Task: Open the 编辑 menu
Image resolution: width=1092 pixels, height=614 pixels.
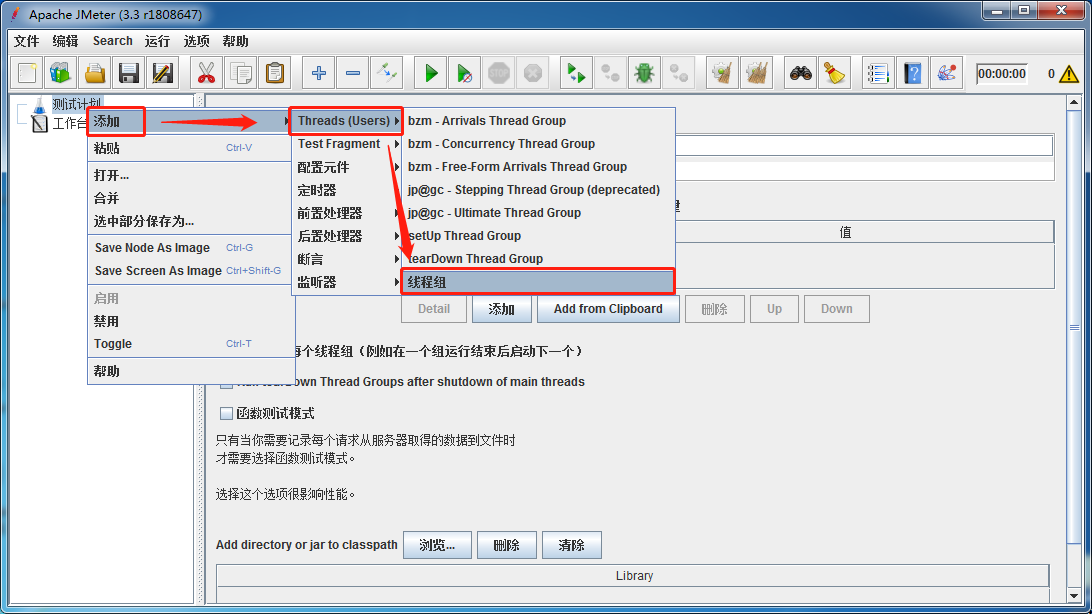Action: (x=65, y=41)
